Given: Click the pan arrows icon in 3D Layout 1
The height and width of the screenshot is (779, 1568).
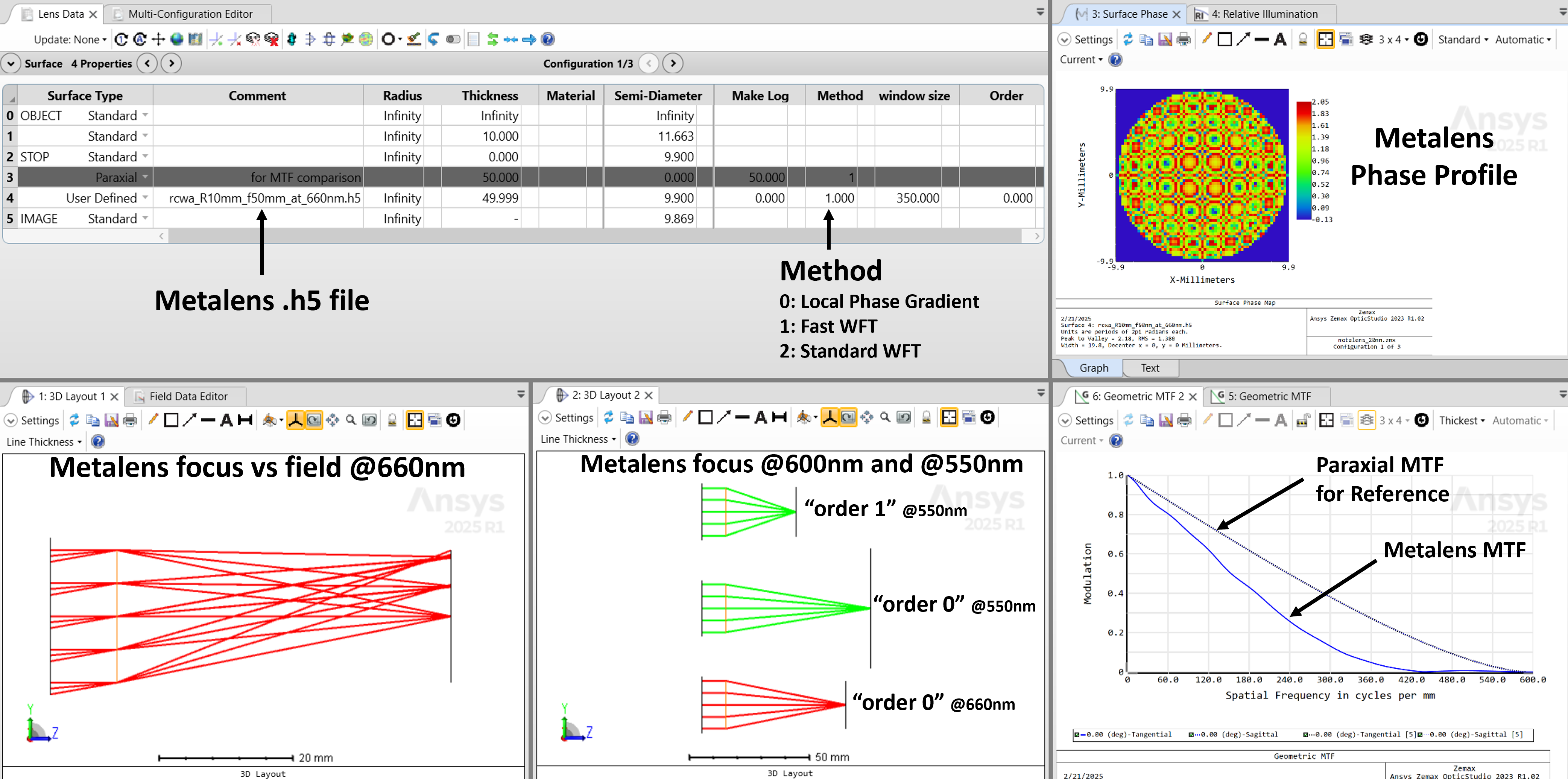Looking at the screenshot, I should (332, 420).
